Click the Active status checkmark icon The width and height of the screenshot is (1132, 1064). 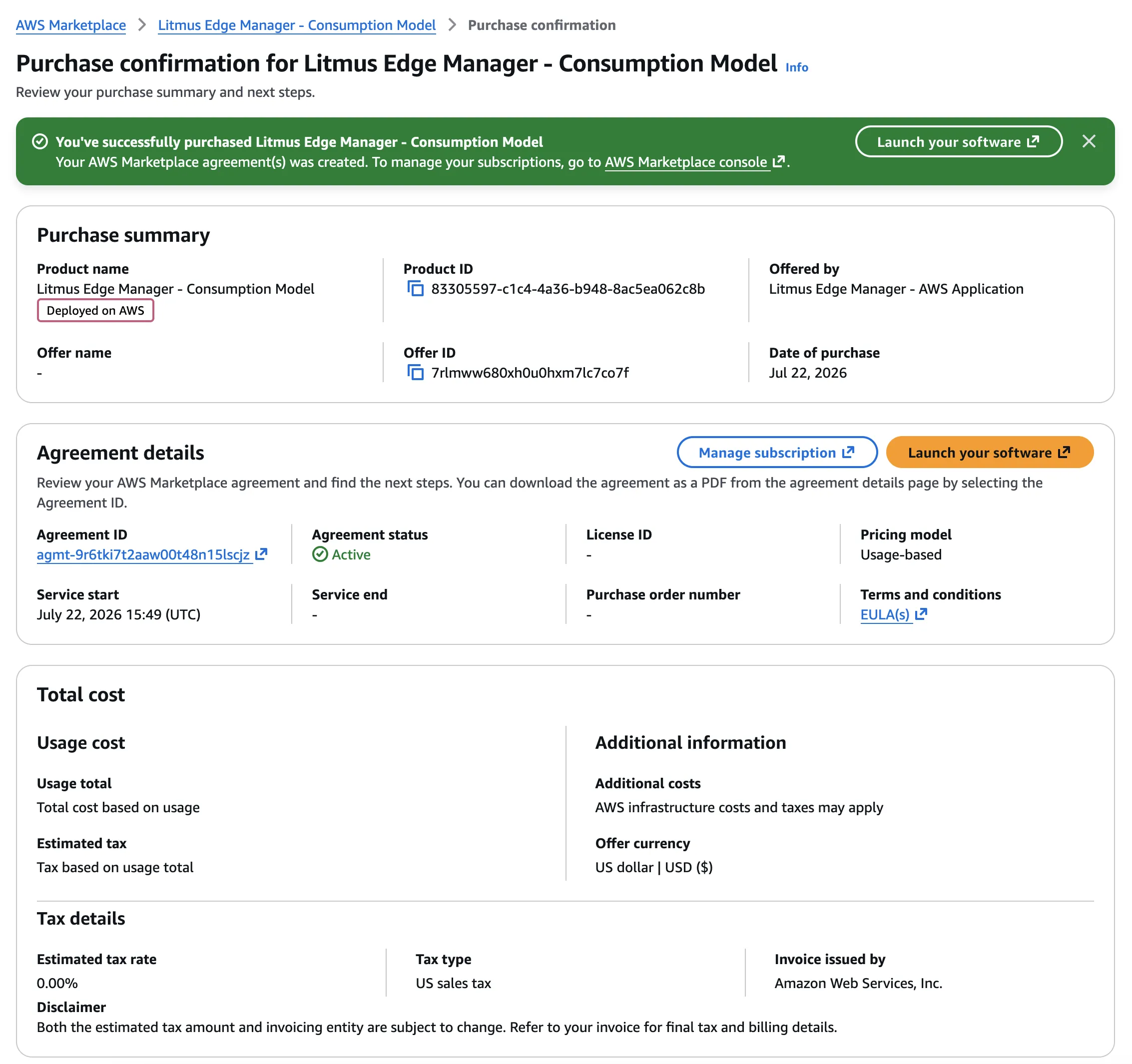[x=320, y=554]
